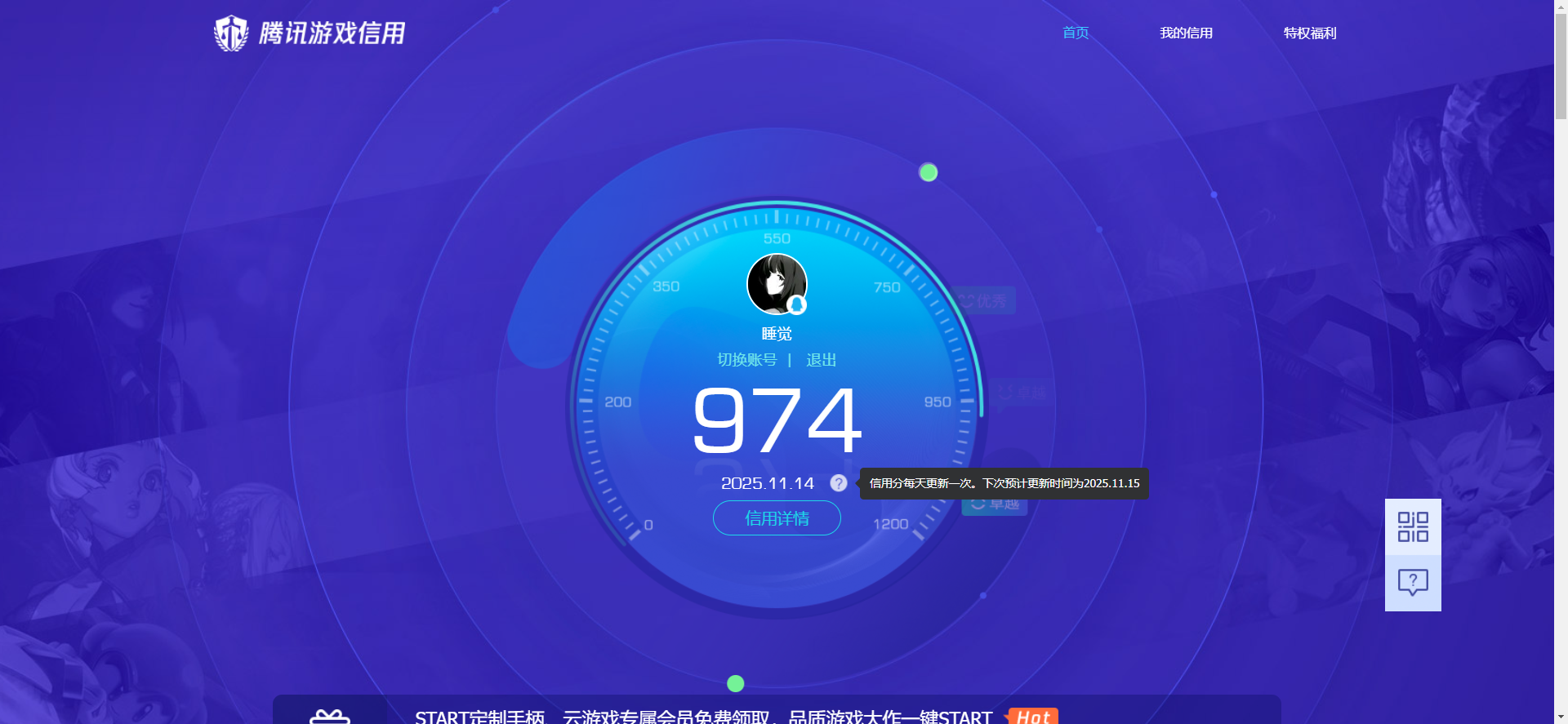
Task: Click the gauge label 750
Action: (887, 287)
